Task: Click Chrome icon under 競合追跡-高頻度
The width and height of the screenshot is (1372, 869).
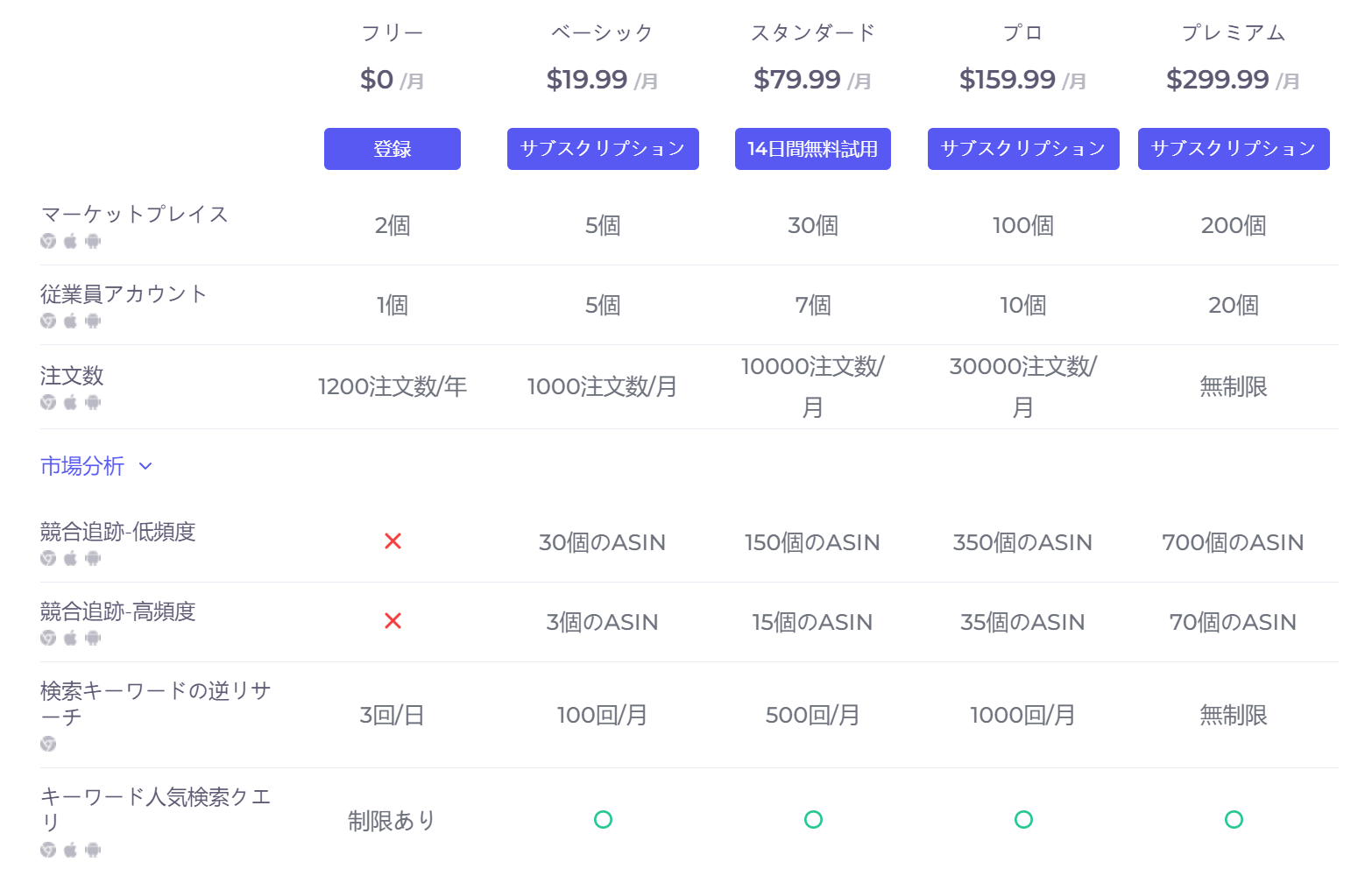Action: coord(48,638)
